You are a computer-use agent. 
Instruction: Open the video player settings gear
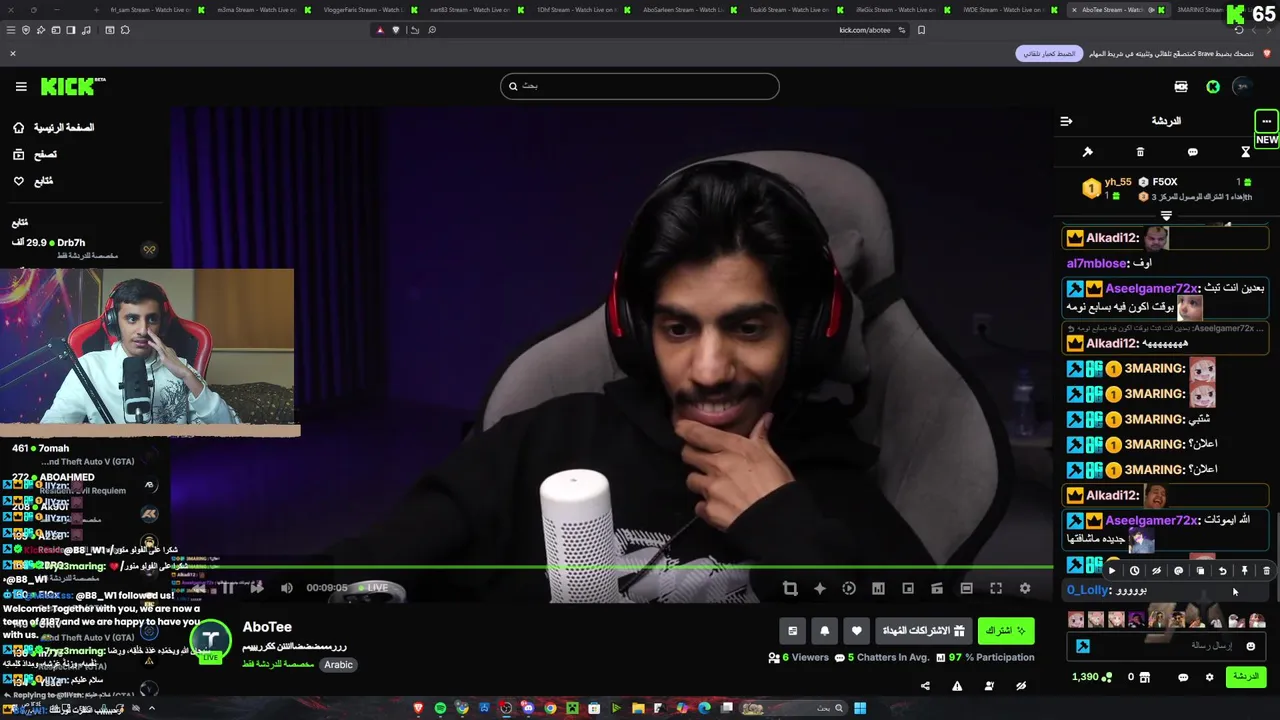pyautogui.click(x=1025, y=589)
